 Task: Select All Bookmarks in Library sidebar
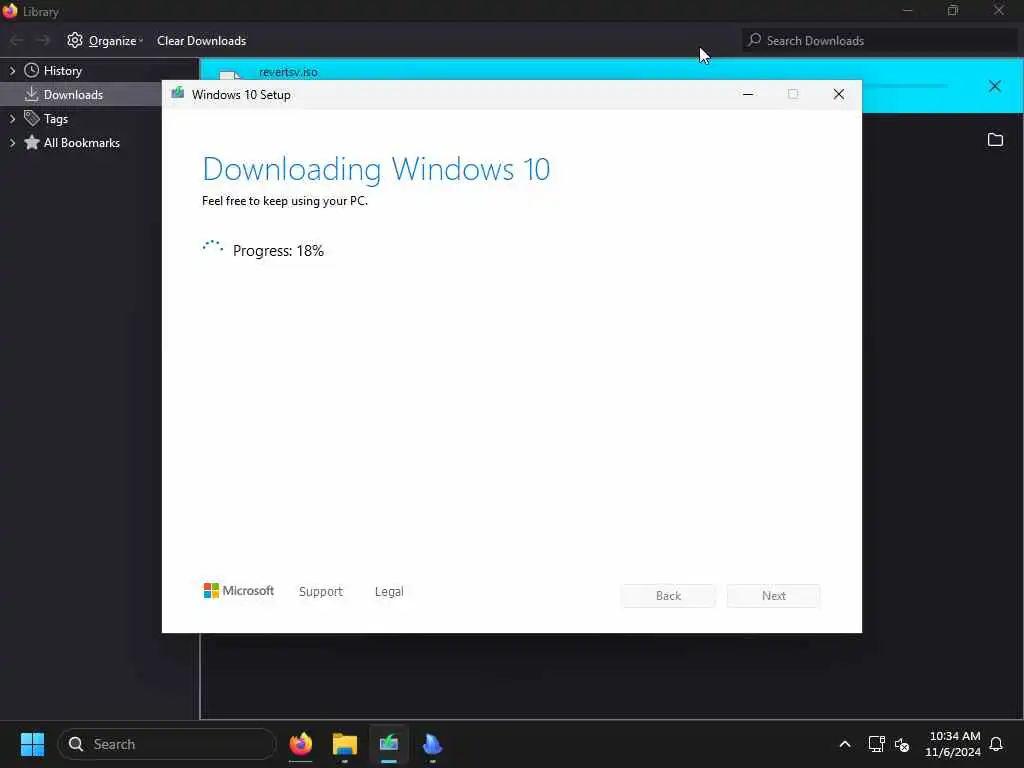pyautogui.click(x=82, y=143)
